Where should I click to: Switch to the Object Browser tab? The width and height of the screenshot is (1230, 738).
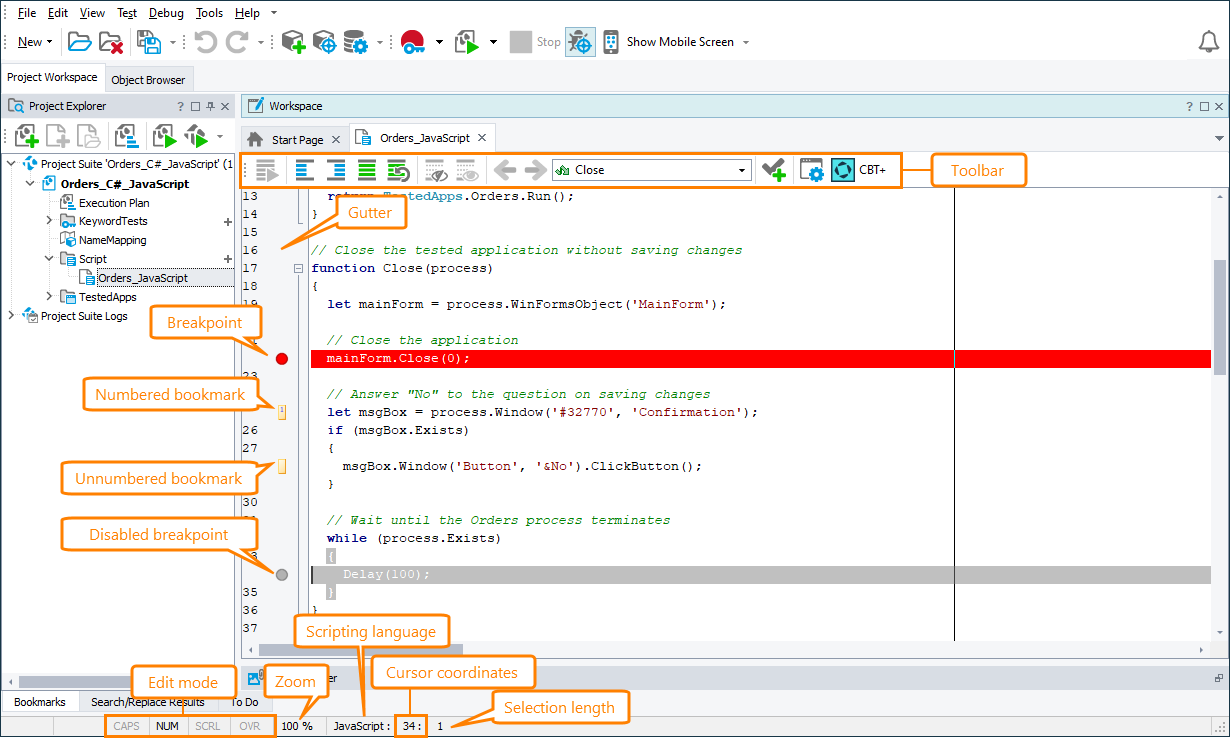(x=148, y=80)
